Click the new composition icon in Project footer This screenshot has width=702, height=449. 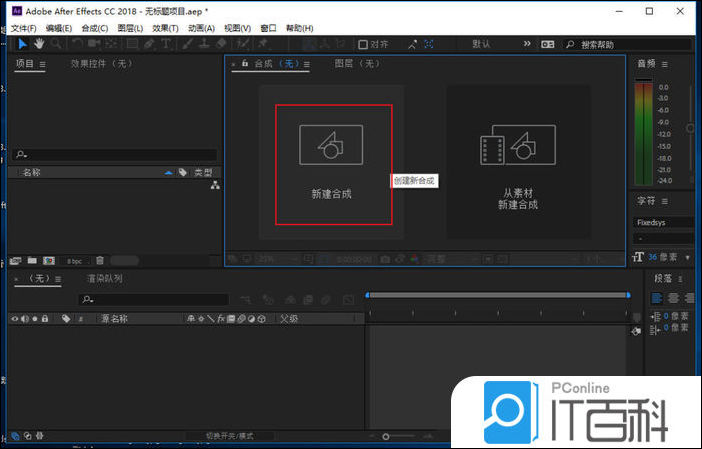pos(48,260)
